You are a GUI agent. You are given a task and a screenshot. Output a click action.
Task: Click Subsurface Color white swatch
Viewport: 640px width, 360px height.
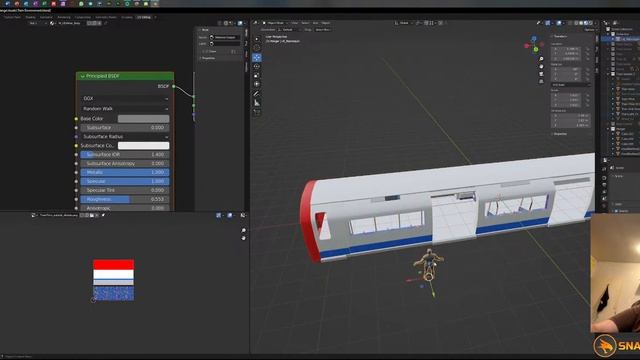click(143, 145)
